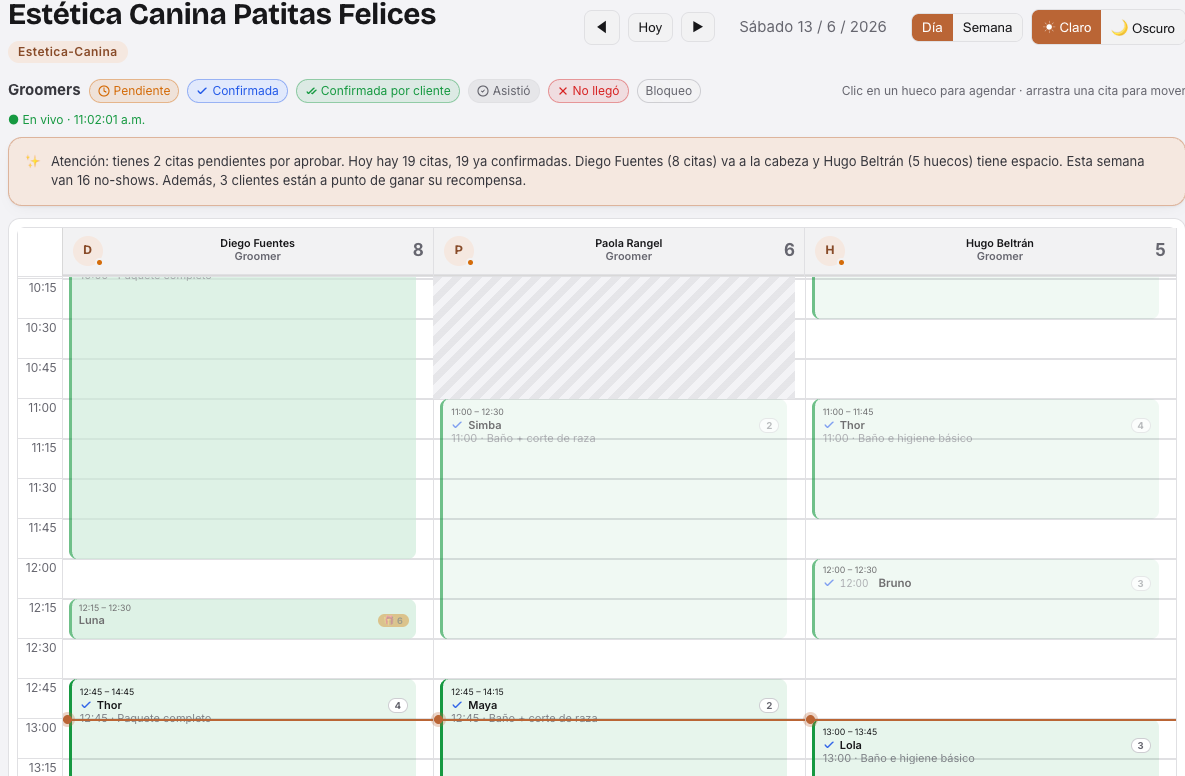Jump to today with Hoy button
Screen dimensions: 1185x776
(x=650, y=28)
